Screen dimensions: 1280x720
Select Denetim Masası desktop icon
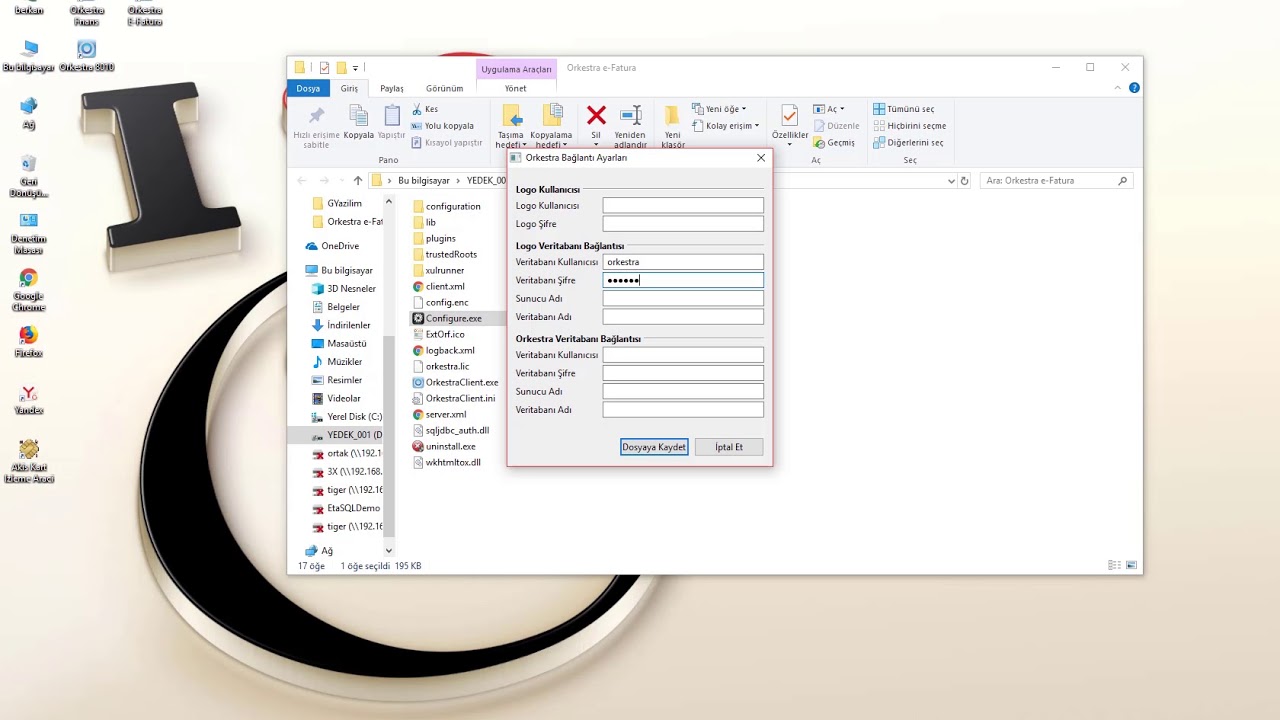pos(29,233)
